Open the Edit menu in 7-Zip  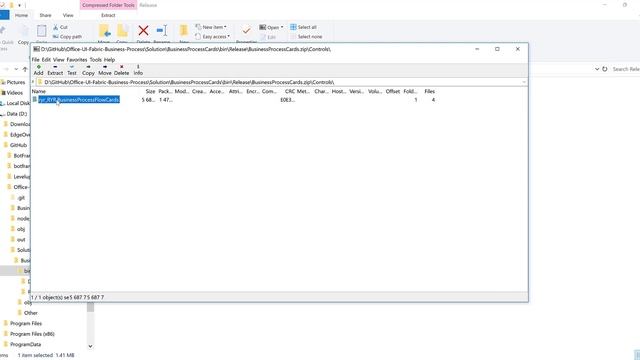(x=46, y=60)
